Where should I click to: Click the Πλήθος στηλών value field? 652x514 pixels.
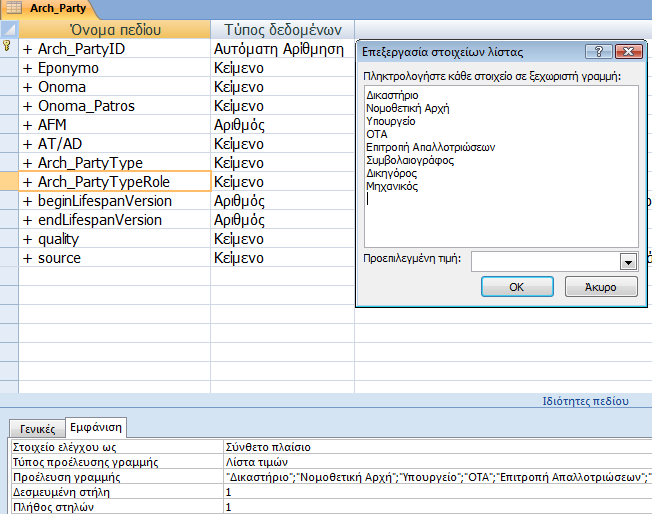click(437, 507)
